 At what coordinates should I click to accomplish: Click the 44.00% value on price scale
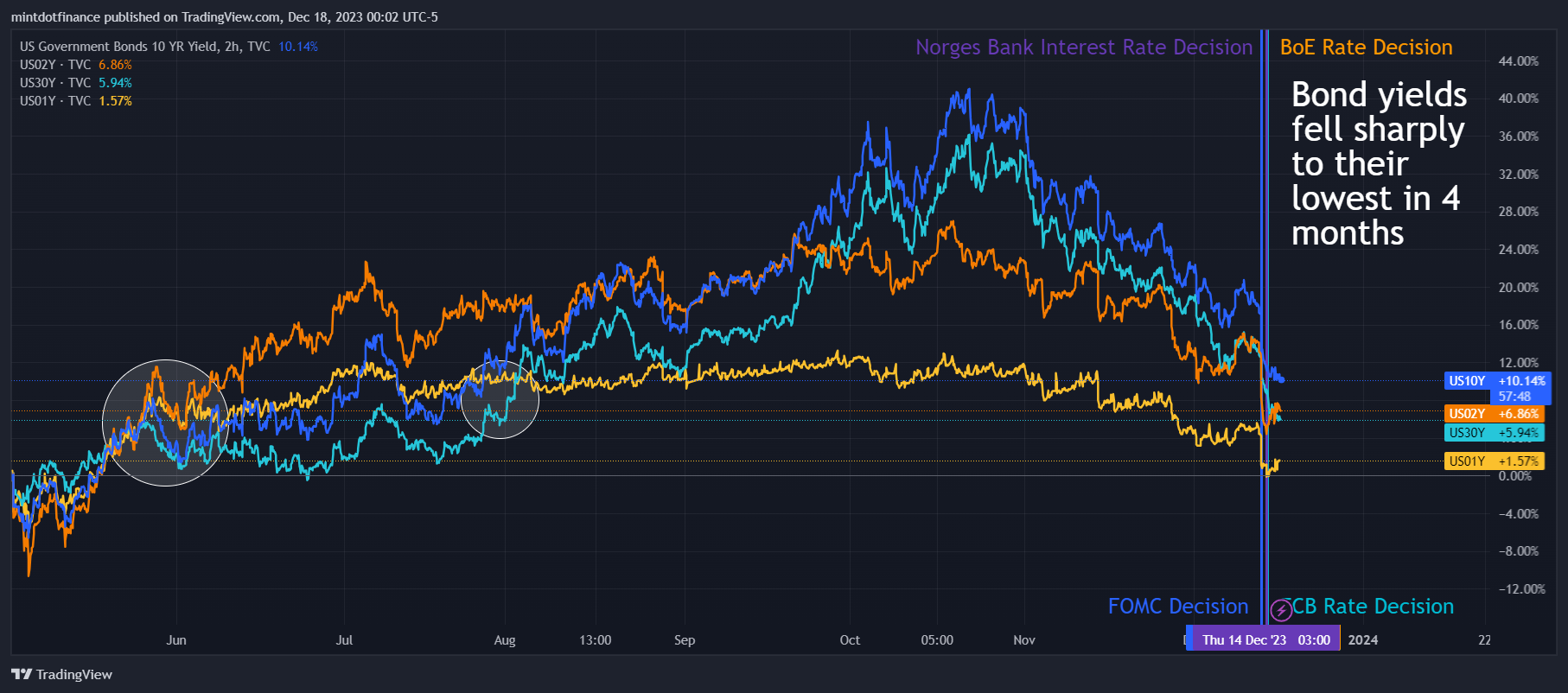click(1519, 61)
